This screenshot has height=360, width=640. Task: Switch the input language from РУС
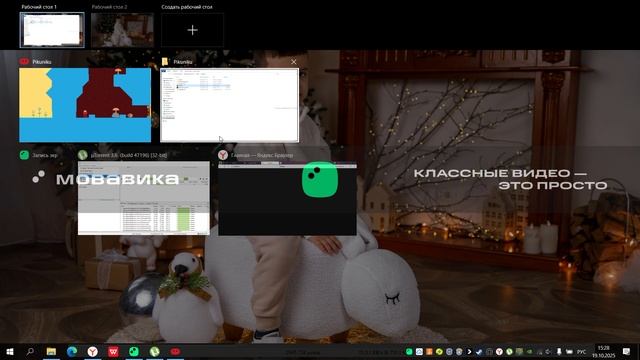[x=581, y=351]
